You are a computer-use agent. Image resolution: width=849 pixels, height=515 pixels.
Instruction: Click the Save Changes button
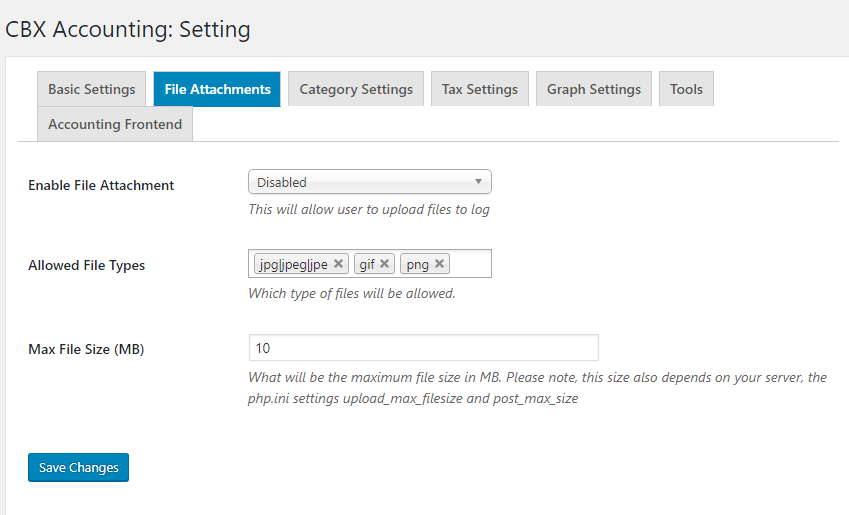79,467
